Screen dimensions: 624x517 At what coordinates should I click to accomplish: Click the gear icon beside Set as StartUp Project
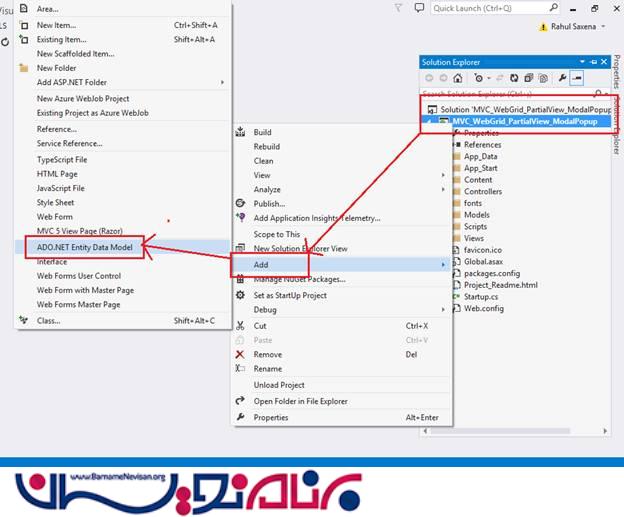(x=240, y=295)
